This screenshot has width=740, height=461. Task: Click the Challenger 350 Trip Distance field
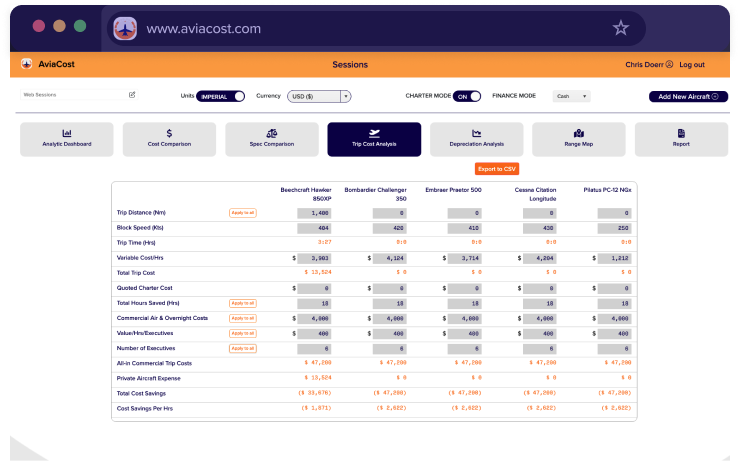[389, 213]
